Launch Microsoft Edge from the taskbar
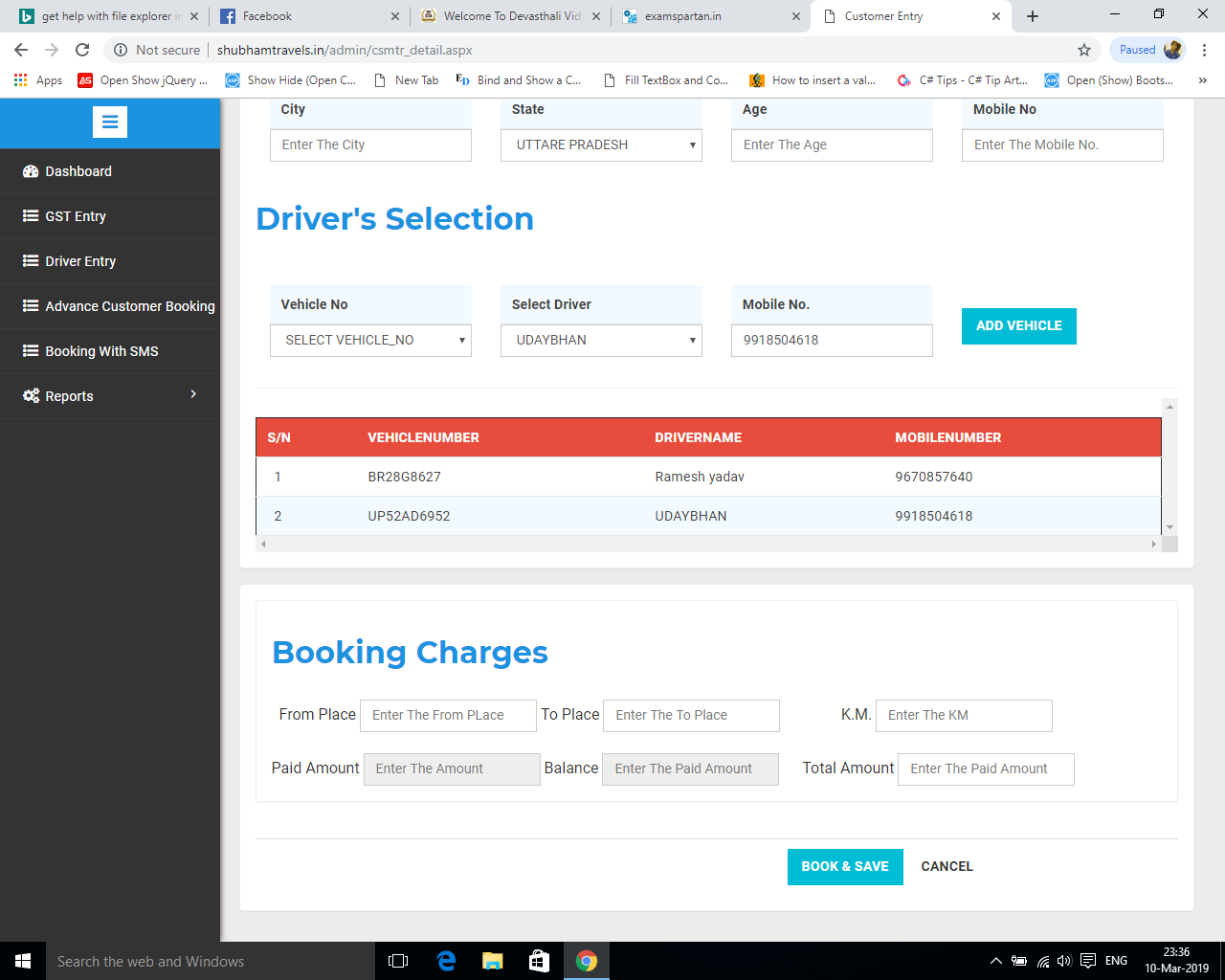 (x=446, y=961)
